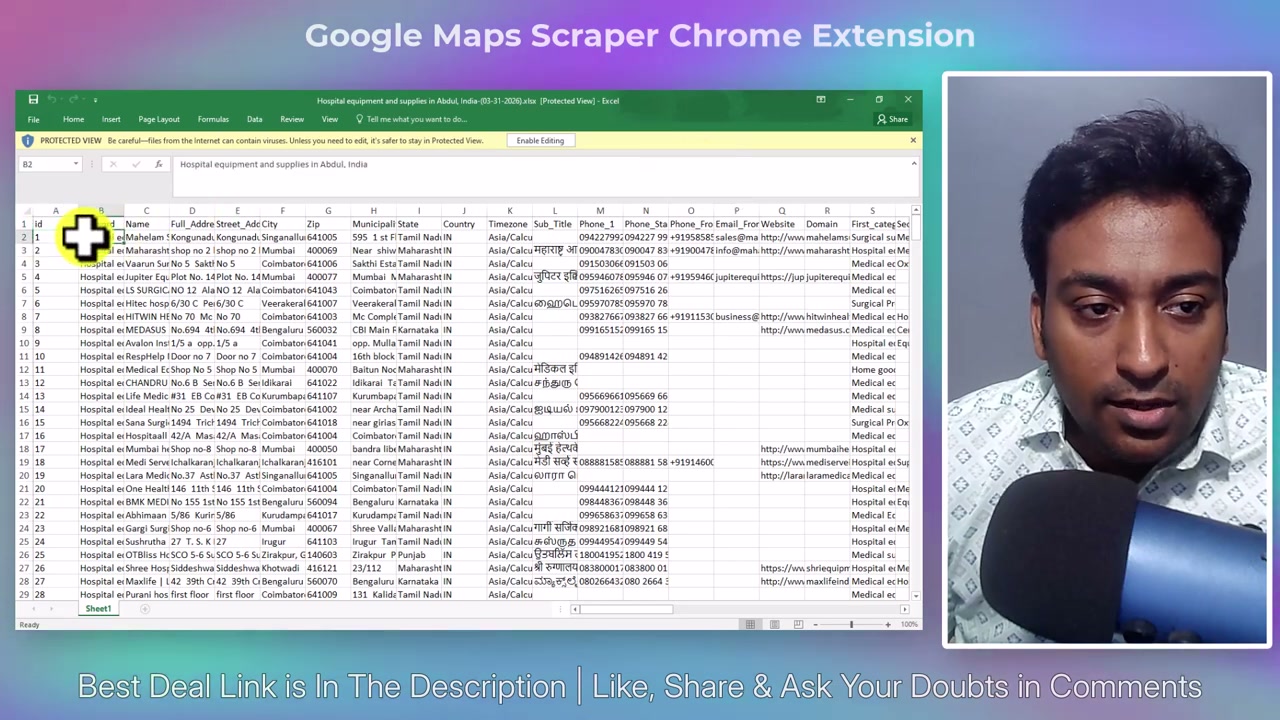Image resolution: width=1280 pixels, height=720 pixels.
Task: Click the Timezone header cell
Action: [509, 224]
